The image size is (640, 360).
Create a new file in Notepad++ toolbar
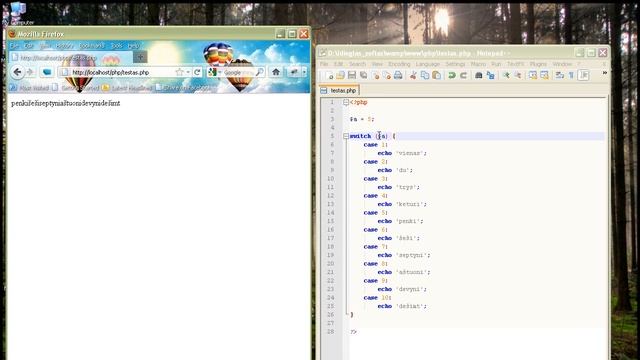(x=329, y=75)
